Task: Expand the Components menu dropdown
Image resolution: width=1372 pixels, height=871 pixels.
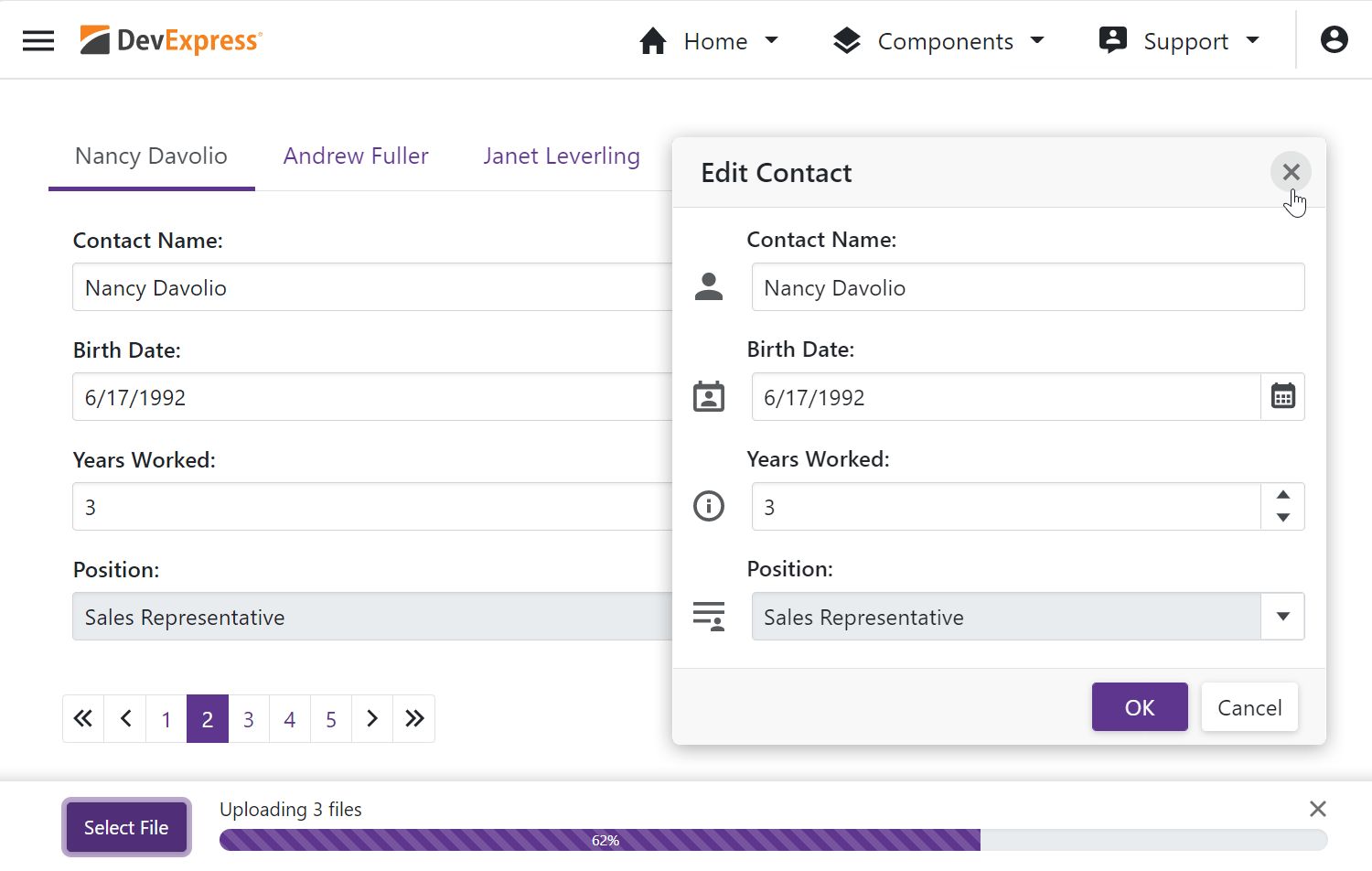Action: tap(938, 41)
